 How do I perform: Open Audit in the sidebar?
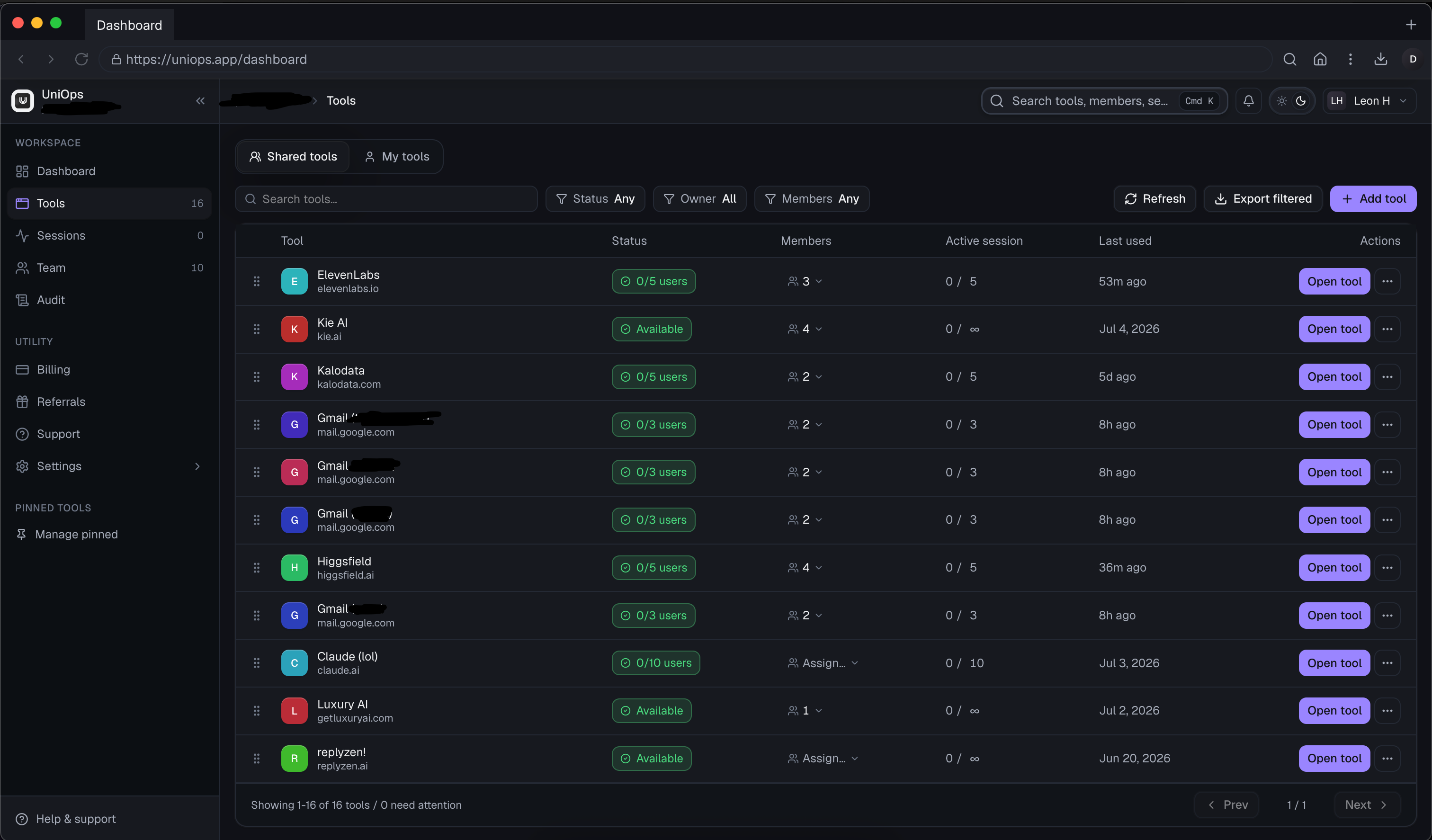pos(109,300)
